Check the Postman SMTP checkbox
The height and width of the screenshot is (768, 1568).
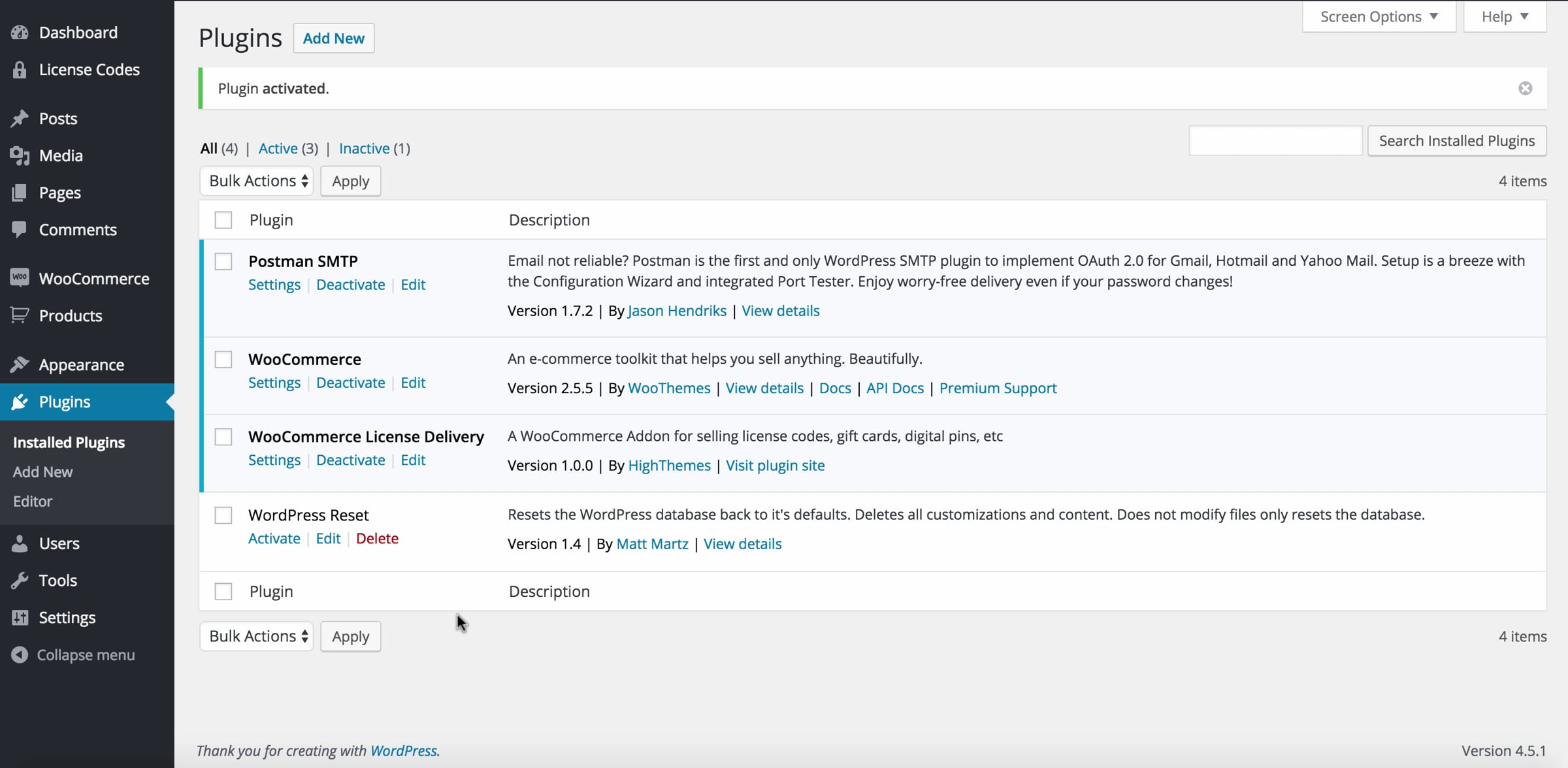click(x=223, y=261)
